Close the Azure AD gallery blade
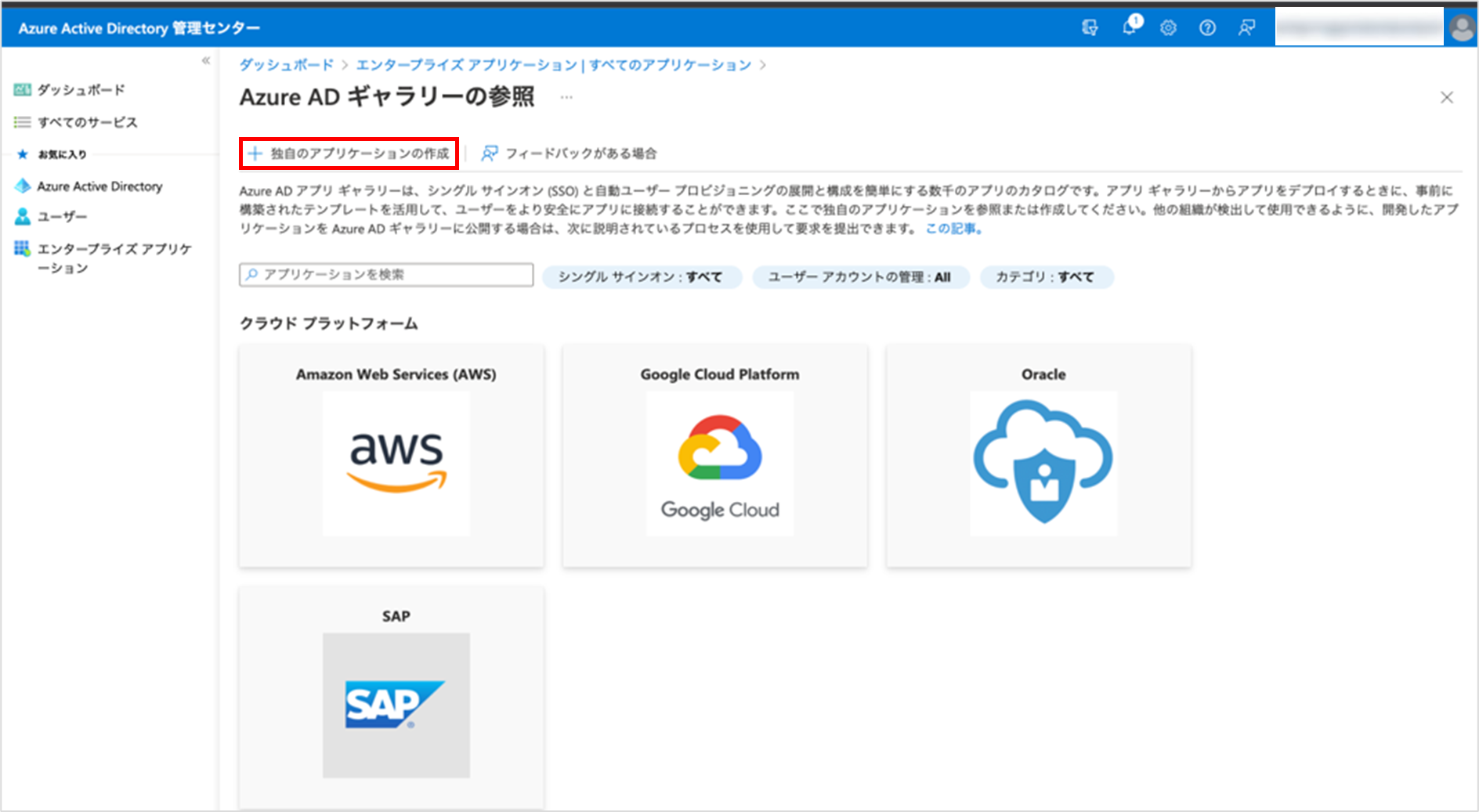Screen dimensions: 1479x812 click(1447, 97)
